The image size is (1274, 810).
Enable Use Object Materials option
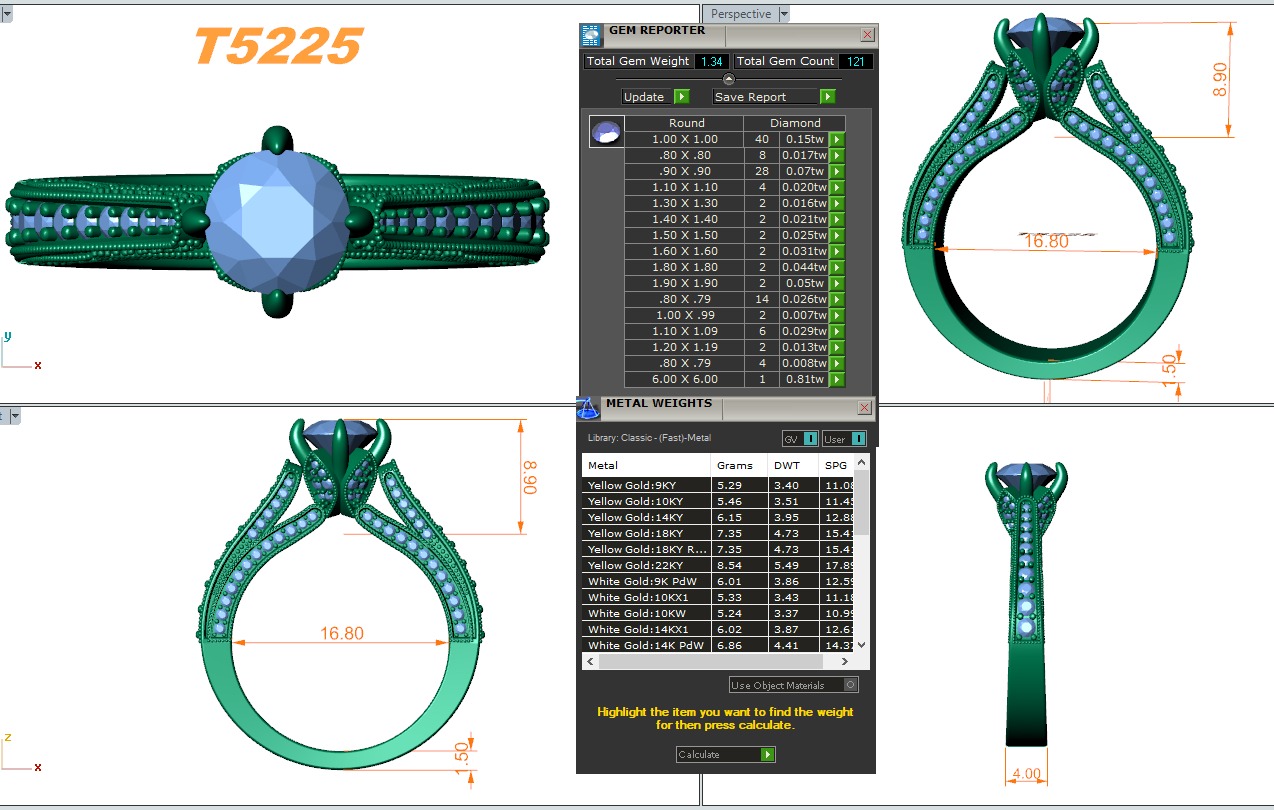click(850, 685)
